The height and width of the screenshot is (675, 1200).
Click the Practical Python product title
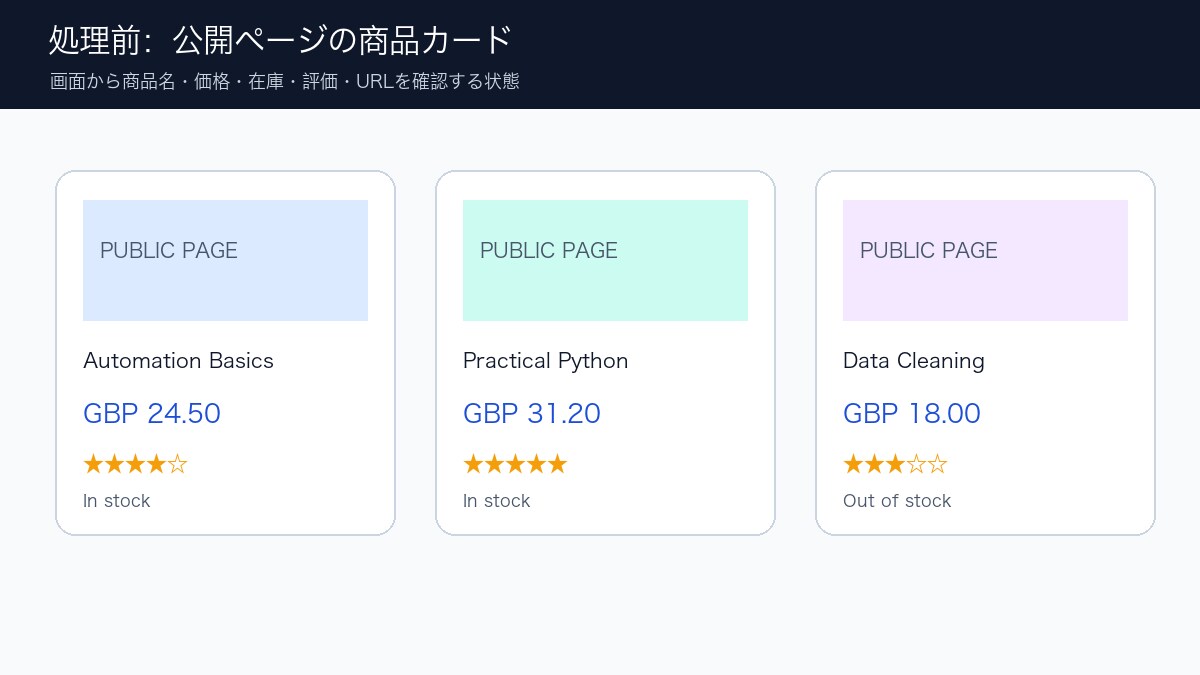(545, 361)
